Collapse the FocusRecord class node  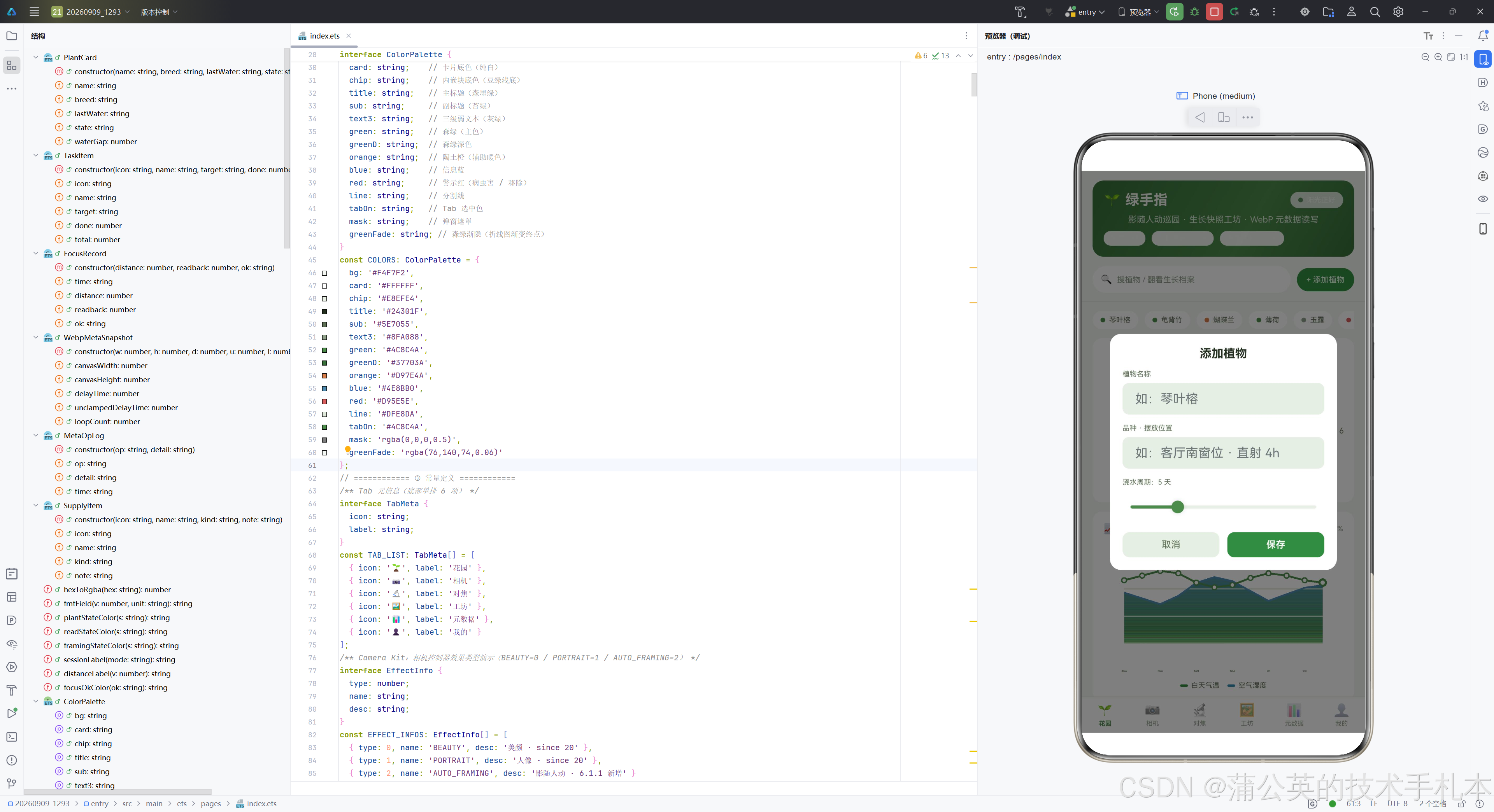(x=36, y=253)
